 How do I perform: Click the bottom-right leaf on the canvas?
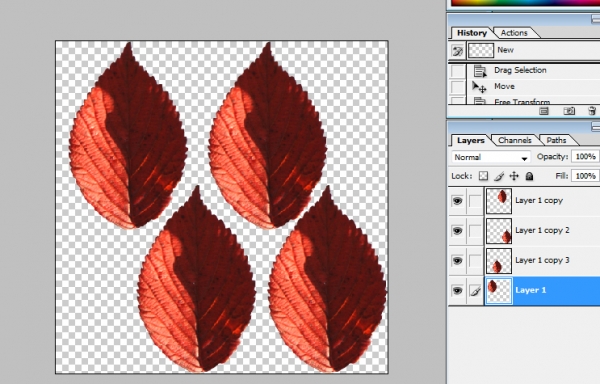coord(328,279)
